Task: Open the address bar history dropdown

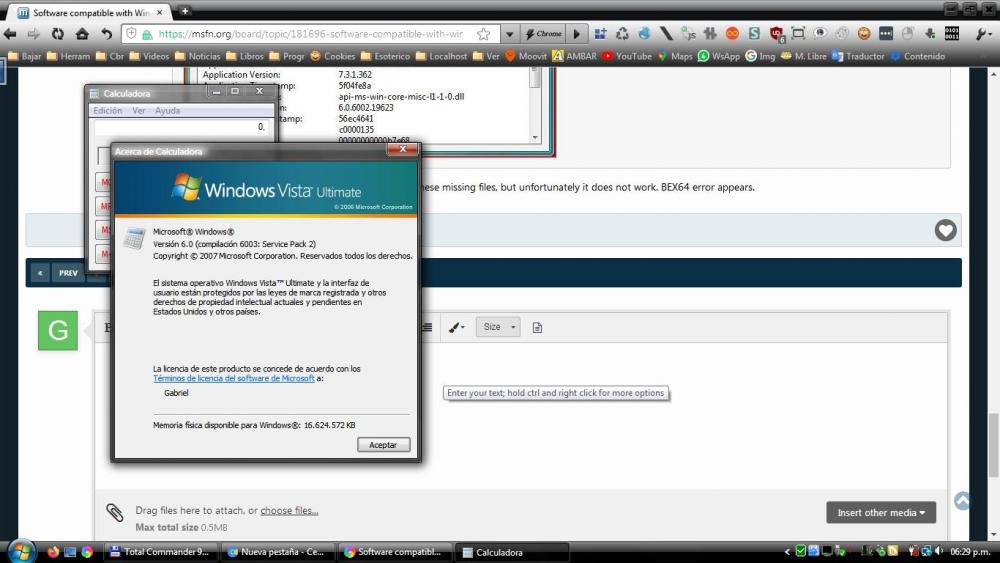Action: (509, 34)
